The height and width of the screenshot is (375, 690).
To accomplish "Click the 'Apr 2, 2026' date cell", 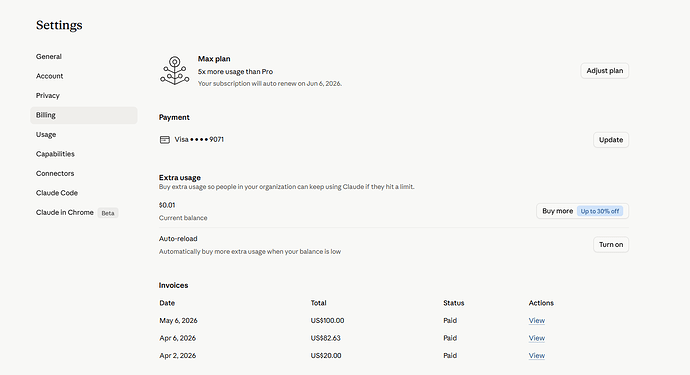I will click(178, 356).
